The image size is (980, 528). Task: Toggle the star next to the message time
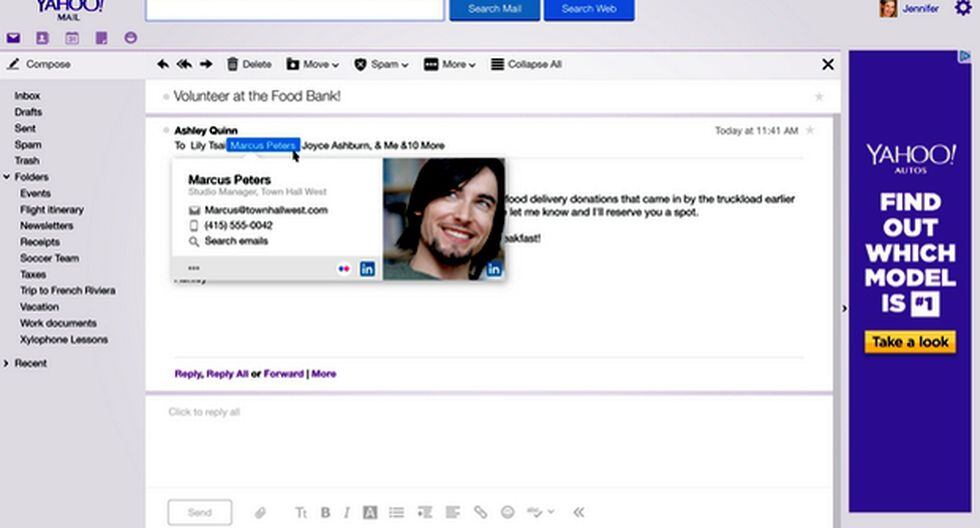click(x=810, y=131)
